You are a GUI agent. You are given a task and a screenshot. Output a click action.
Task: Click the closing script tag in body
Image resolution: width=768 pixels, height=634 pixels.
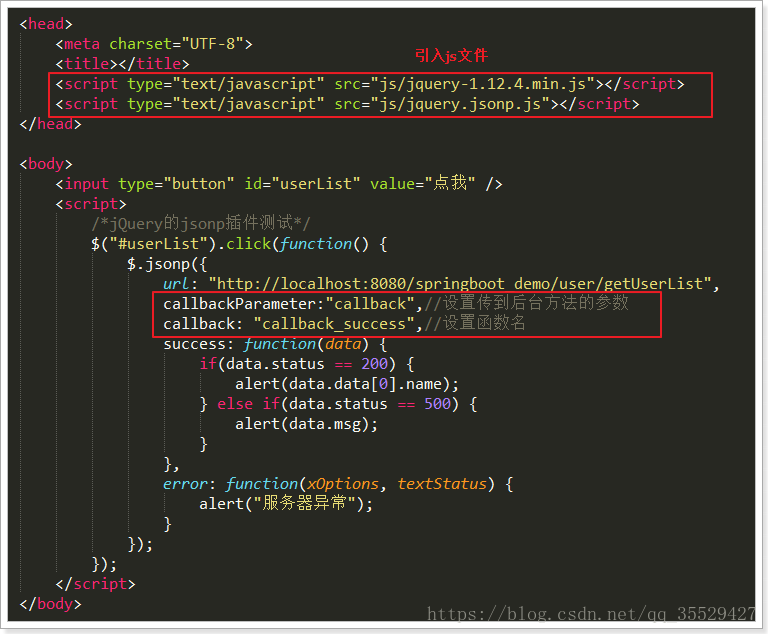tap(95, 584)
